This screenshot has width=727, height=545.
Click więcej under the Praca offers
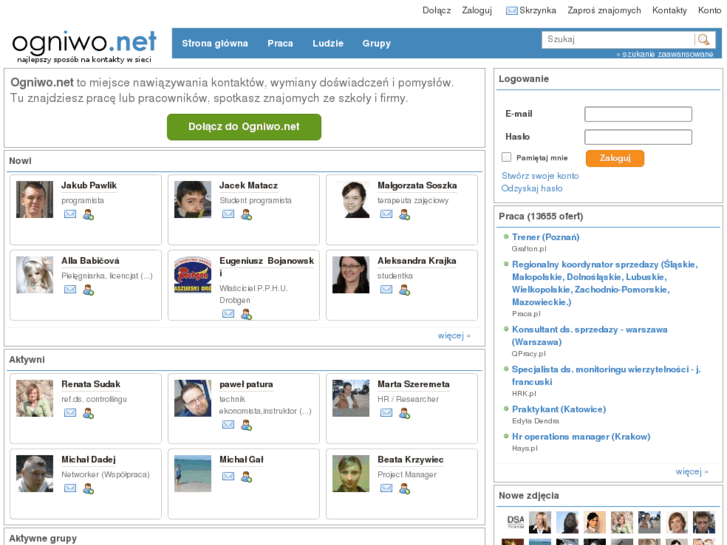coord(692,471)
